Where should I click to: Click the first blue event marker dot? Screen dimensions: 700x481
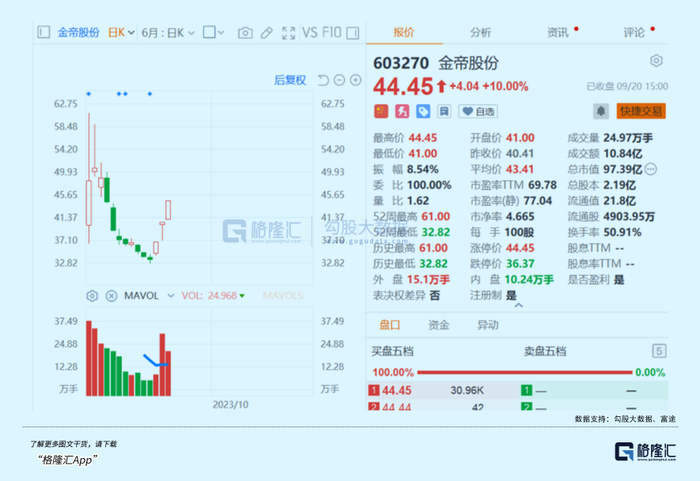88,94
